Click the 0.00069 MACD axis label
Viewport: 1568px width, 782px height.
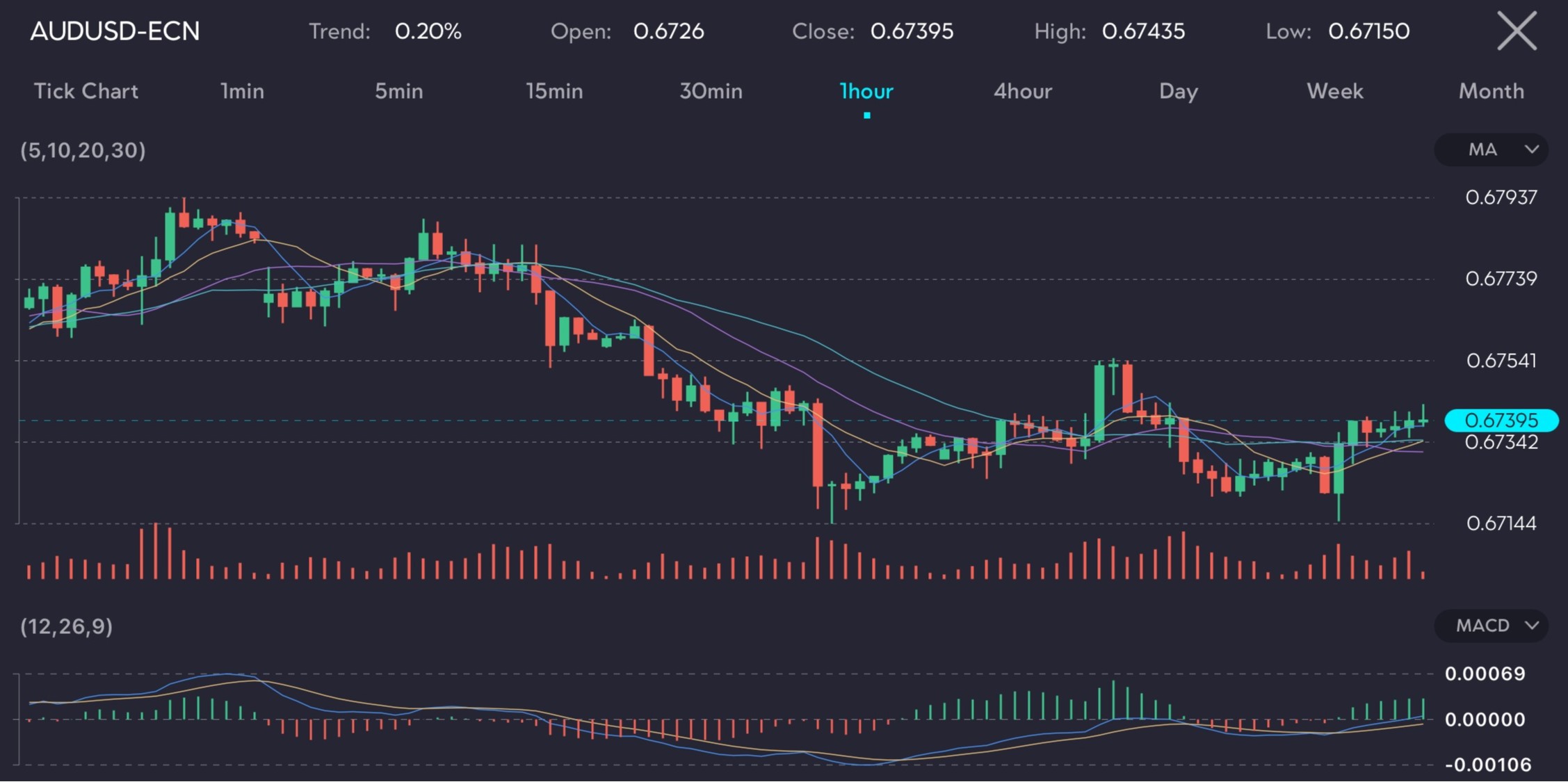click(1485, 674)
